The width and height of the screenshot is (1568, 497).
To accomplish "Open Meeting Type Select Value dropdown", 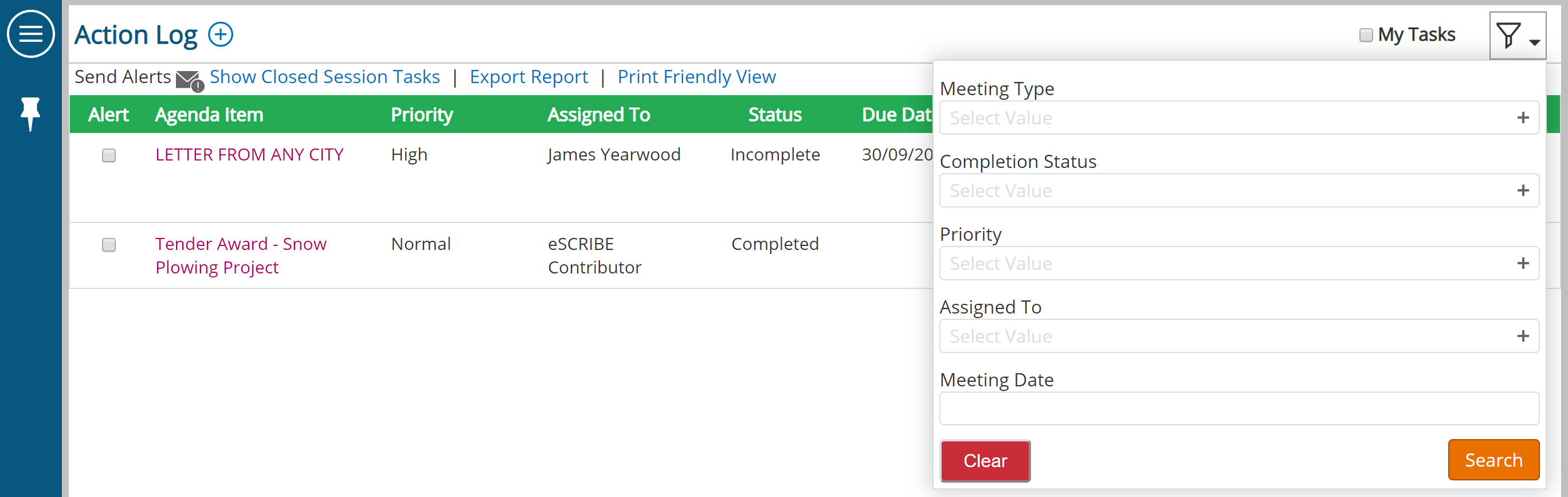I will click(1238, 118).
